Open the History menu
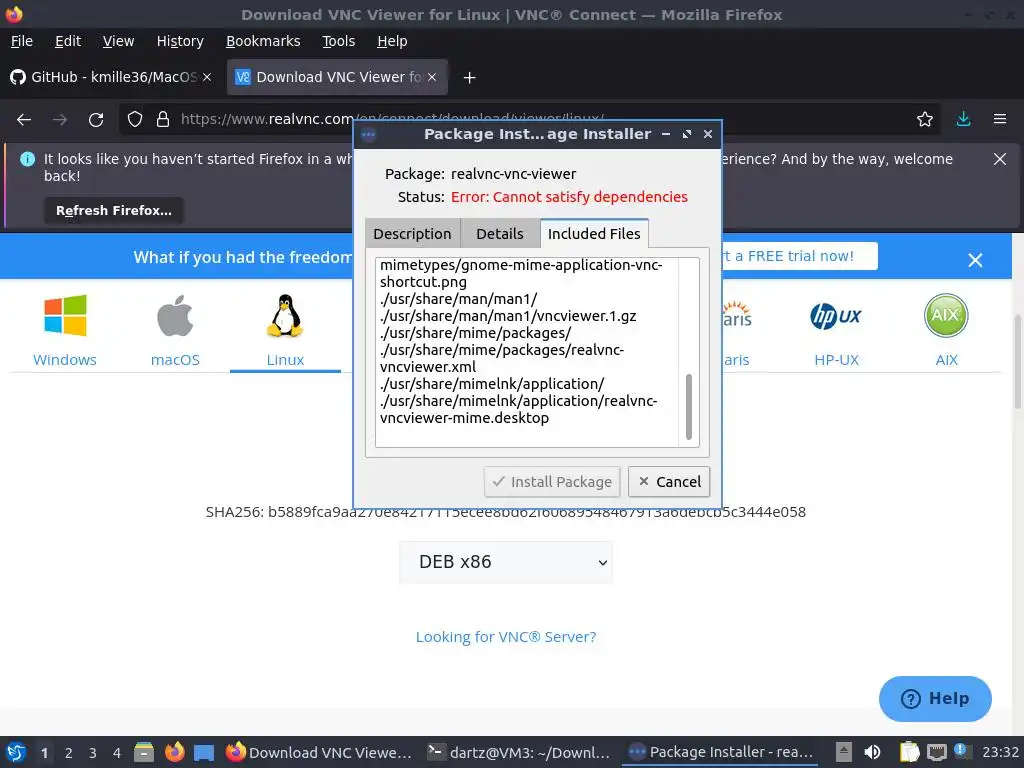The image size is (1024, 768). pyautogui.click(x=180, y=41)
